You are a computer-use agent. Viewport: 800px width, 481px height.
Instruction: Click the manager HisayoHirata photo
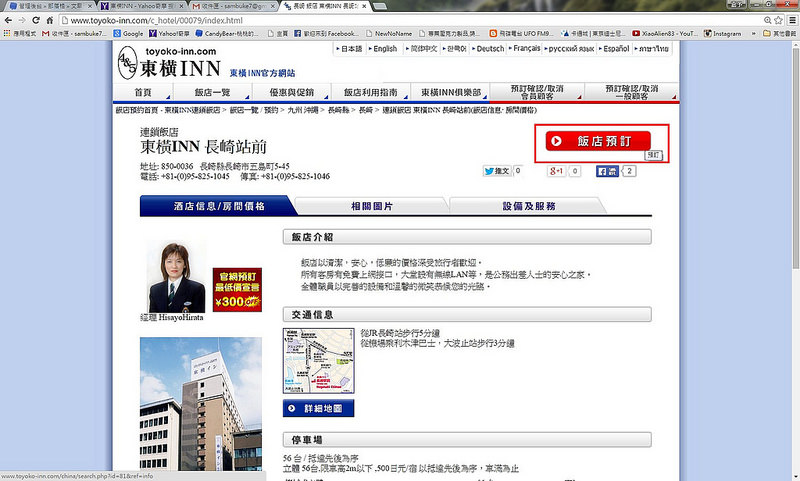coord(176,277)
